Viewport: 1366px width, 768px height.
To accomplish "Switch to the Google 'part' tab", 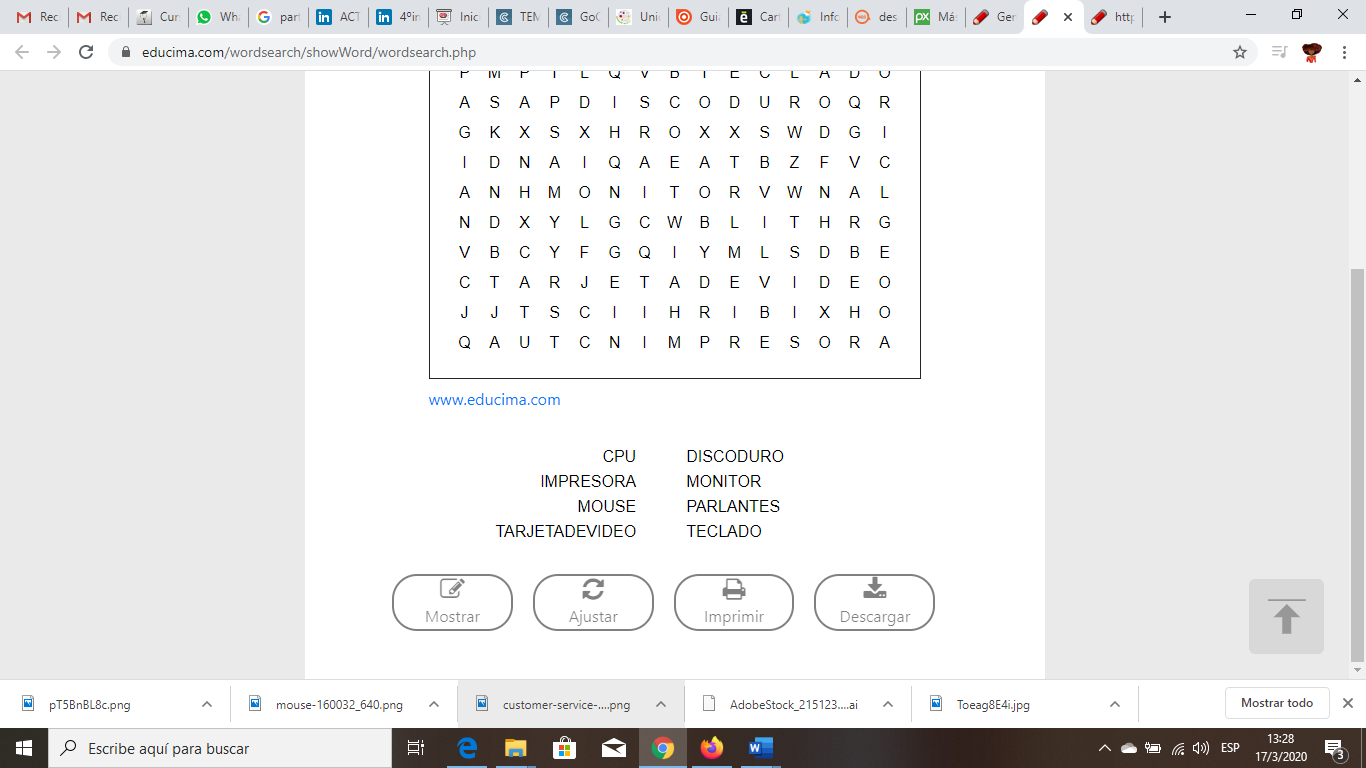I will click(x=278, y=17).
